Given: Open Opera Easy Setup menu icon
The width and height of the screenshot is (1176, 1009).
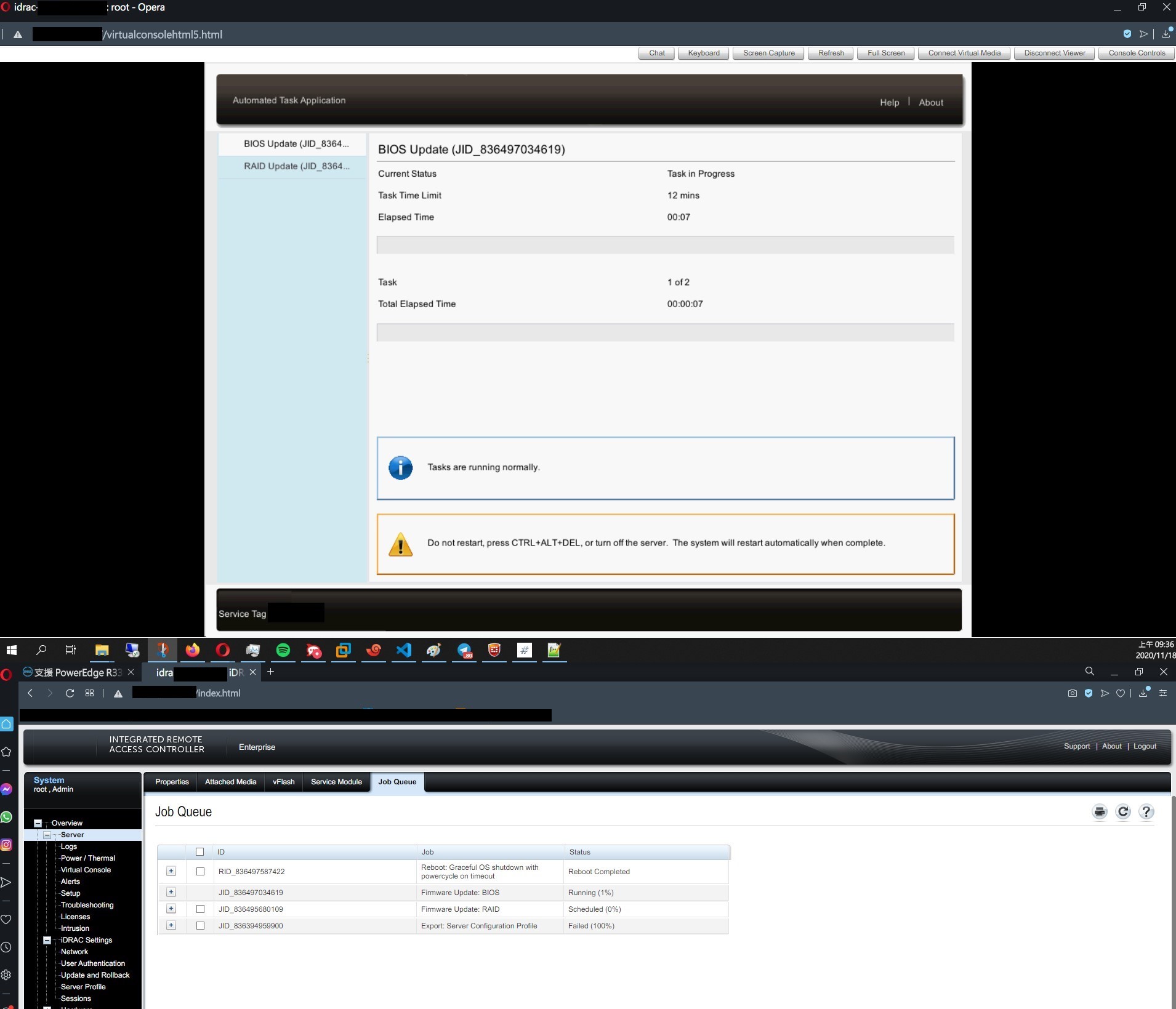Looking at the screenshot, I should [1163, 693].
